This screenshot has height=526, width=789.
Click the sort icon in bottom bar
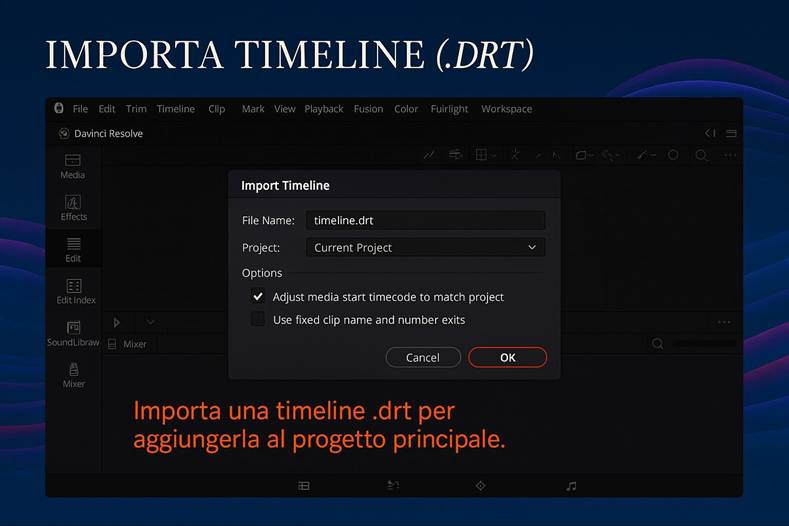pyautogui.click(x=392, y=486)
